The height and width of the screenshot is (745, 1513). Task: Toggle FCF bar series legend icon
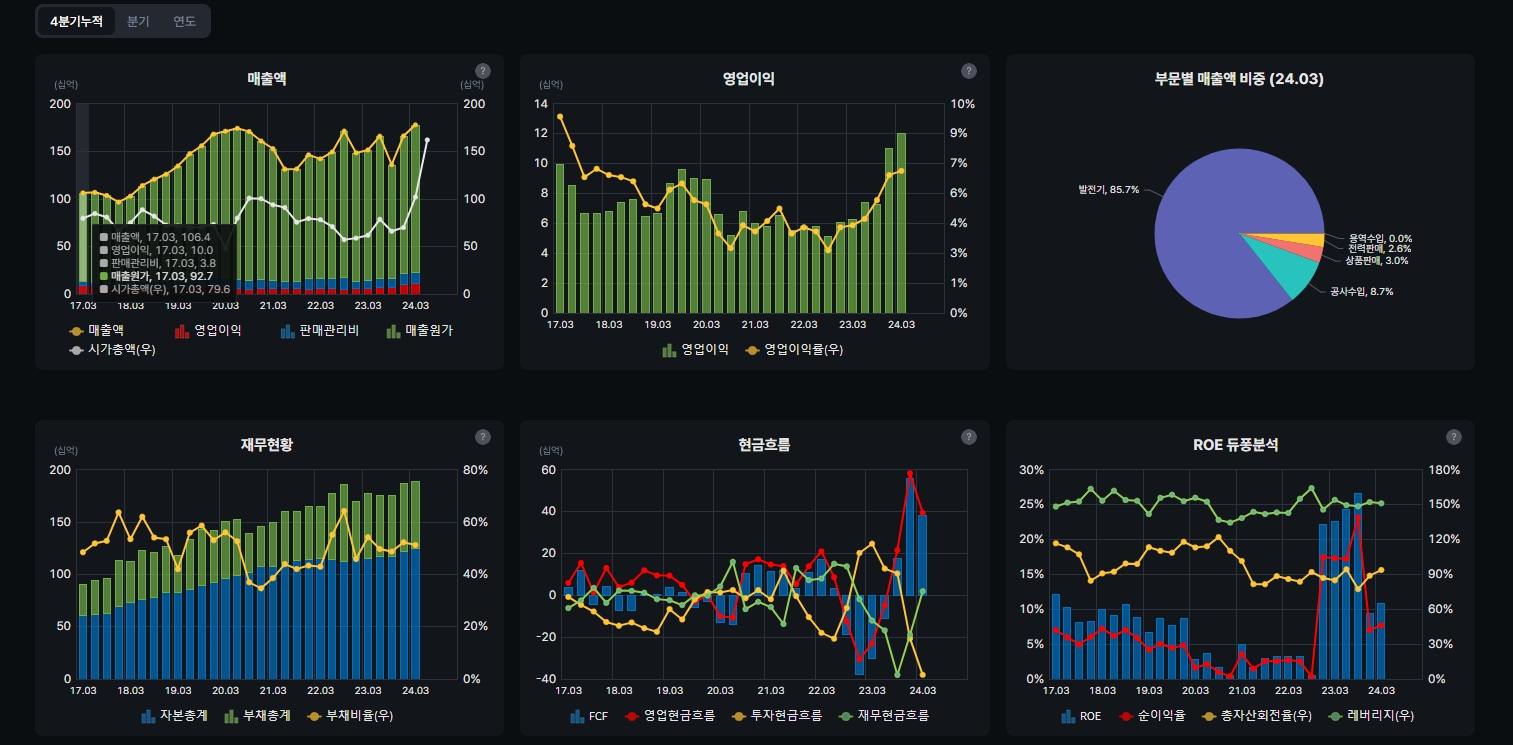pos(577,716)
